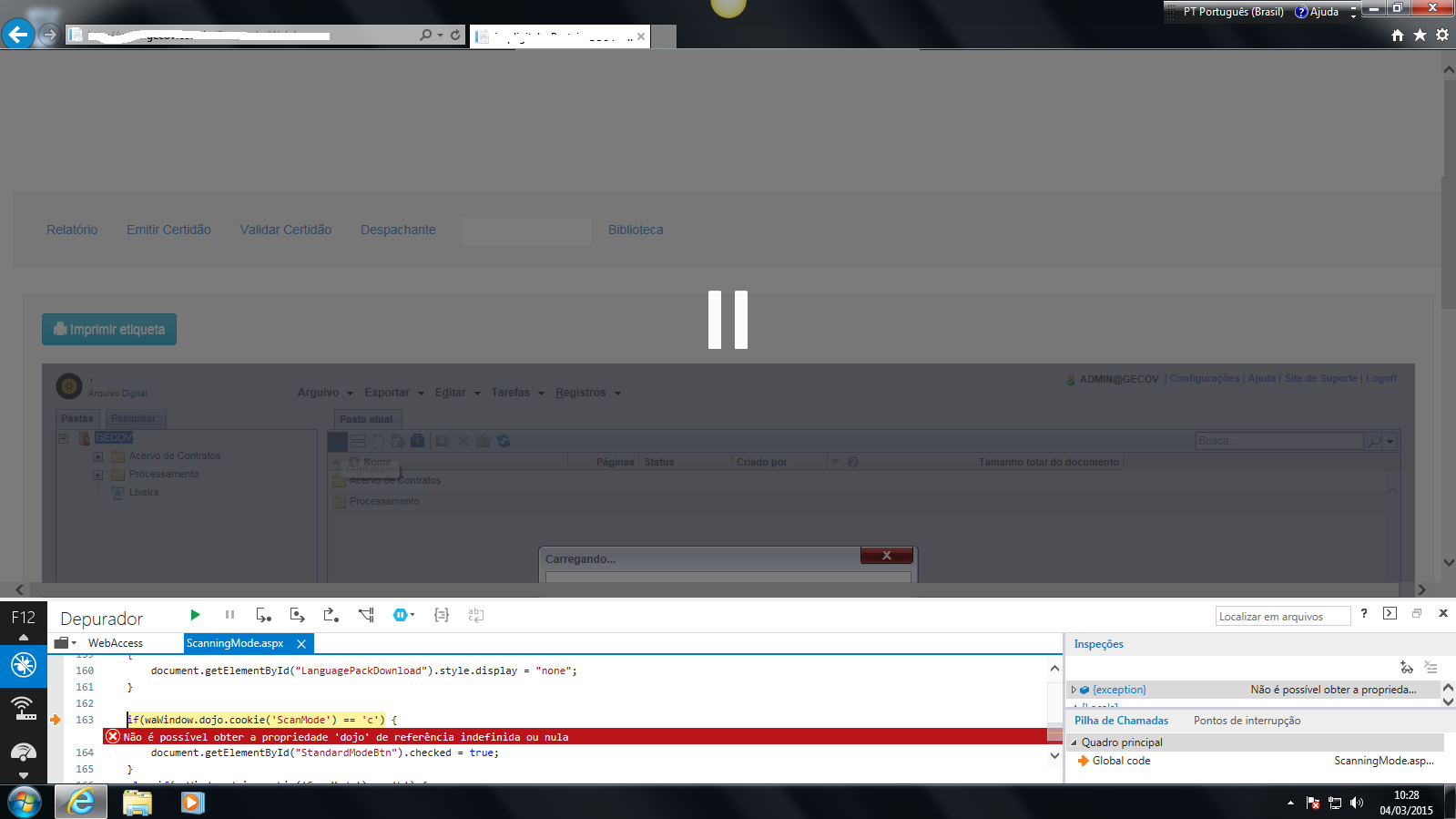Open Windows Media Player from the taskbar
This screenshot has width=1456, height=819.
[x=192, y=803]
